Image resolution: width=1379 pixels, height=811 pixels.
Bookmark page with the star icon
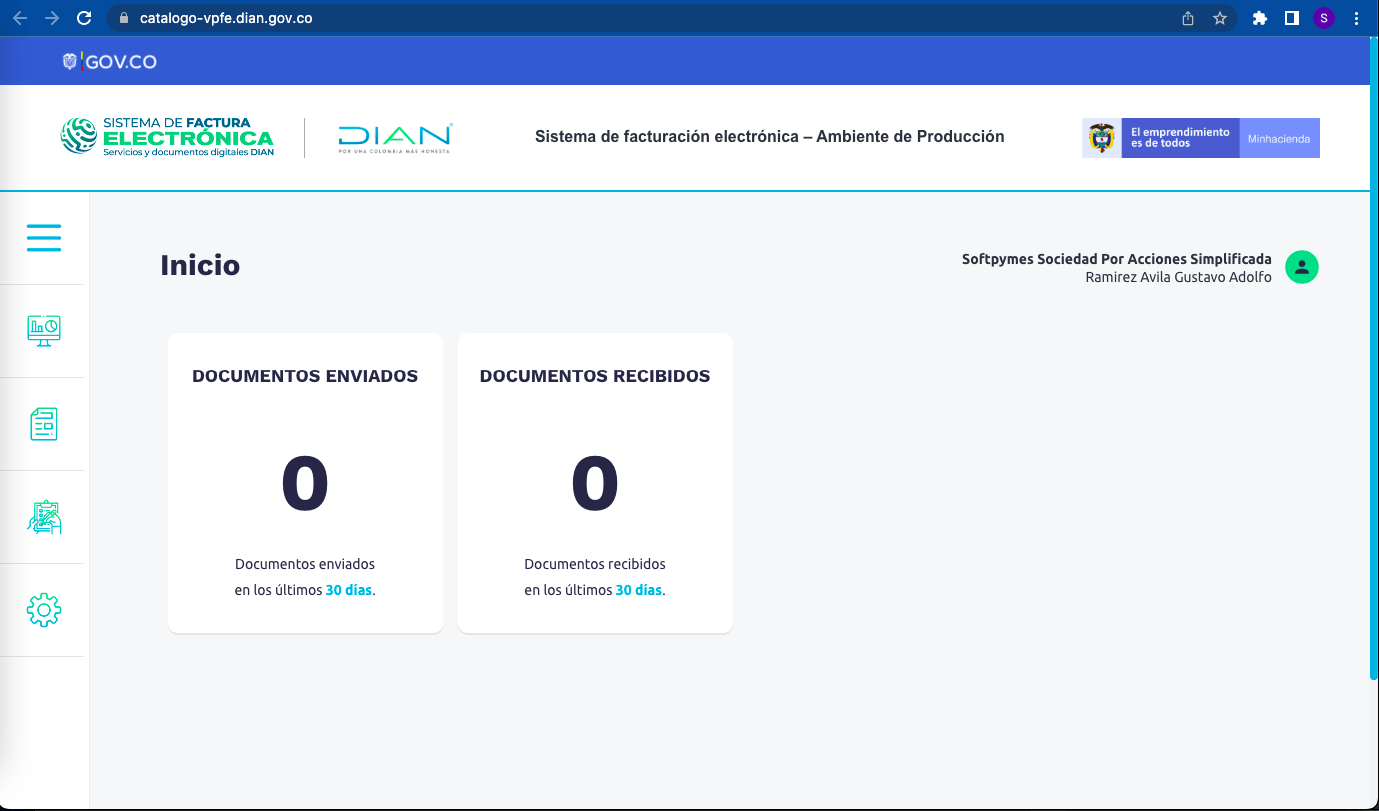pyautogui.click(x=1219, y=18)
